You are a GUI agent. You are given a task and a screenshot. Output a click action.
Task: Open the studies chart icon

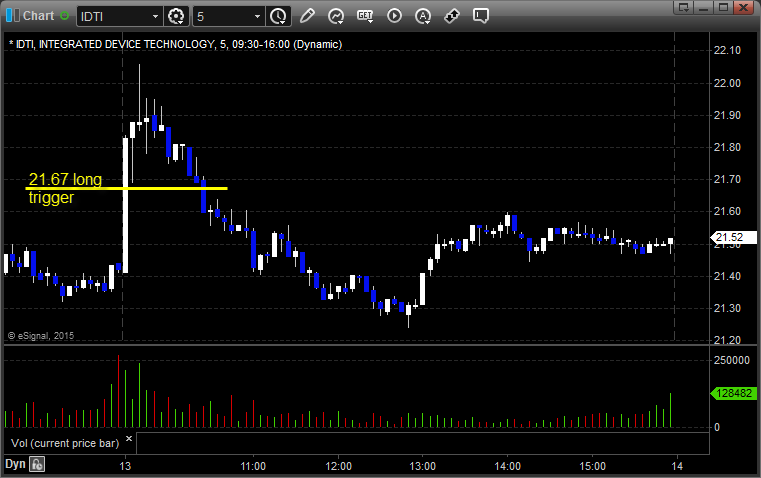tap(336, 16)
